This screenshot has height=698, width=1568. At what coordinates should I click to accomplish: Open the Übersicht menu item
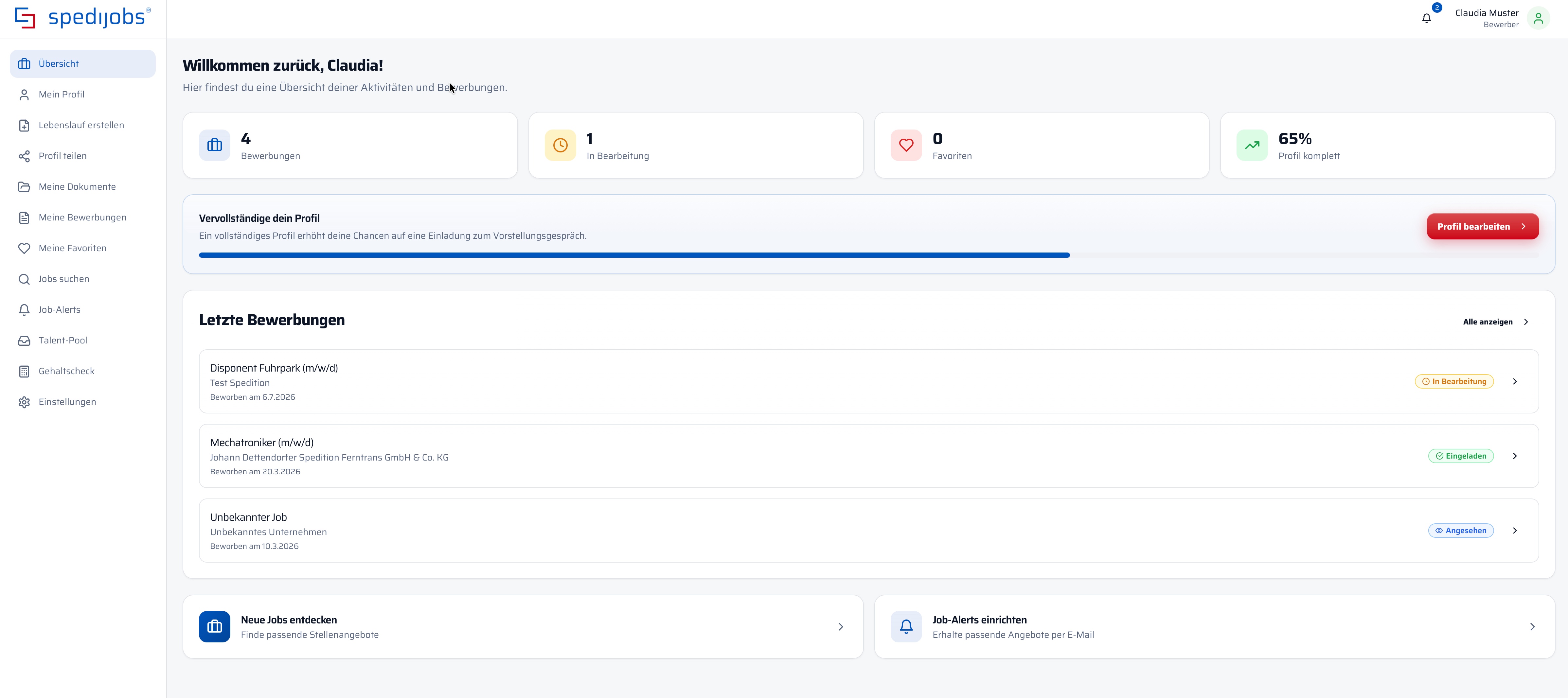pyautogui.click(x=83, y=63)
